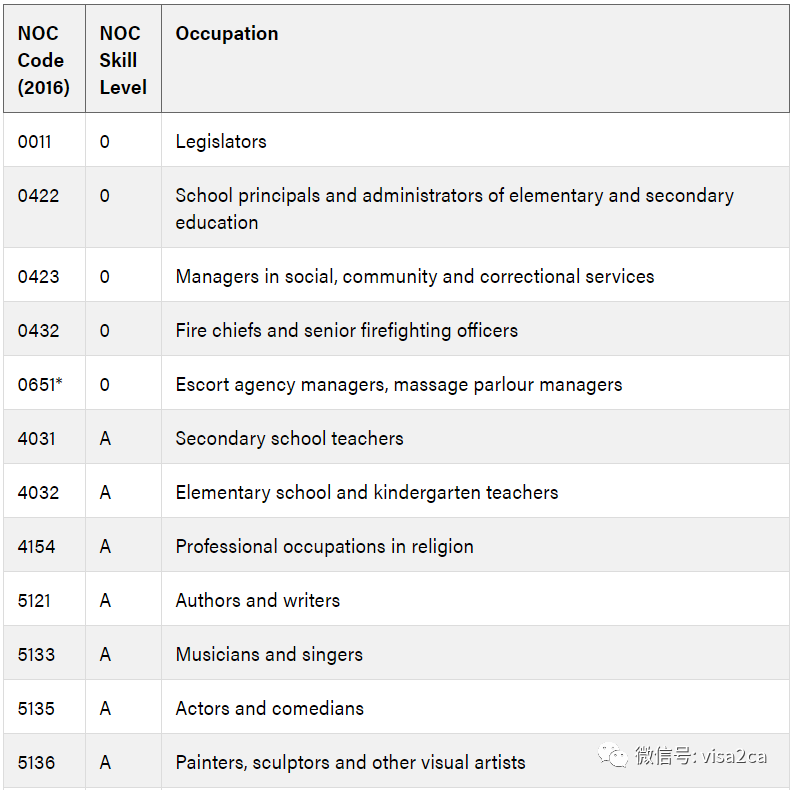Image resolution: width=793 pixels, height=790 pixels.
Task: Click 'Escort agency managers, massage parlour managers'
Action: 399,385
